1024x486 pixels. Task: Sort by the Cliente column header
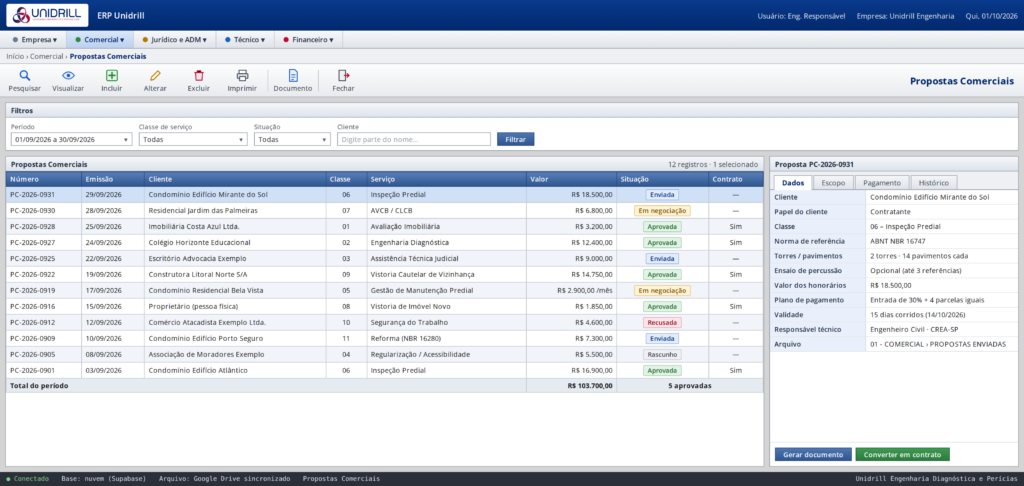pos(235,179)
